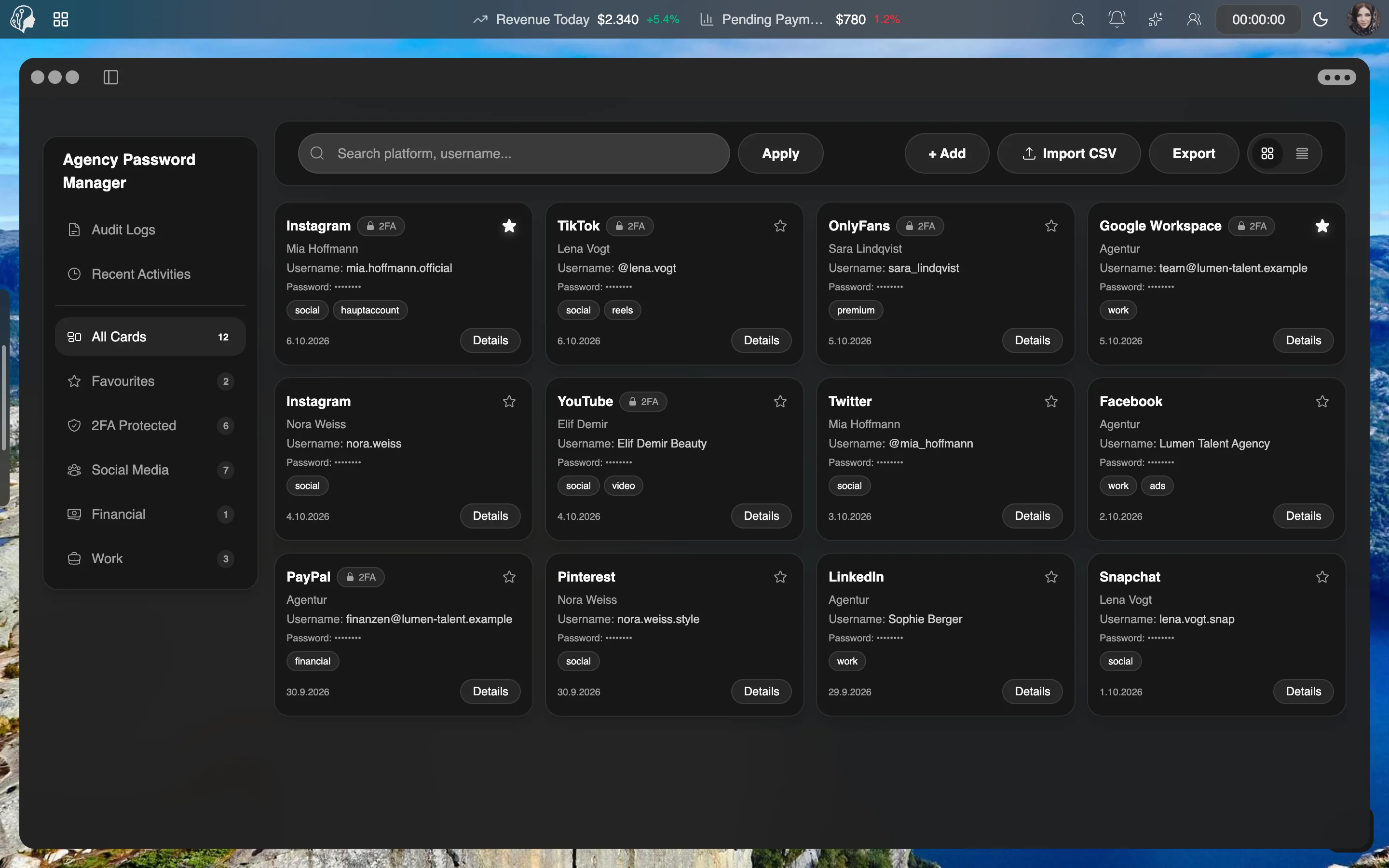Favourite the TikTok card star
1389x868 pixels.
pos(780,226)
